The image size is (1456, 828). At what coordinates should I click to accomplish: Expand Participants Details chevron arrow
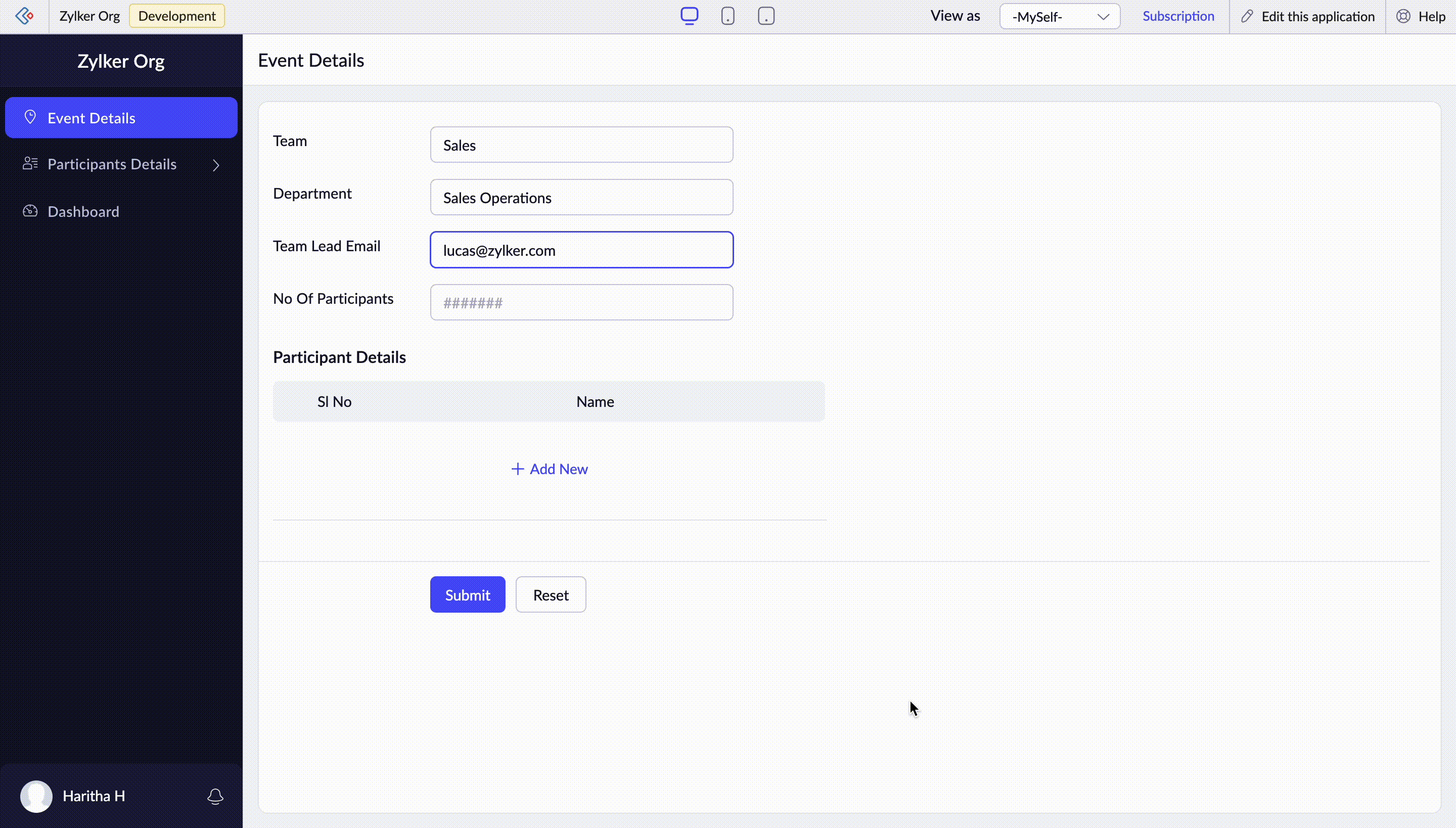click(x=216, y=165)
